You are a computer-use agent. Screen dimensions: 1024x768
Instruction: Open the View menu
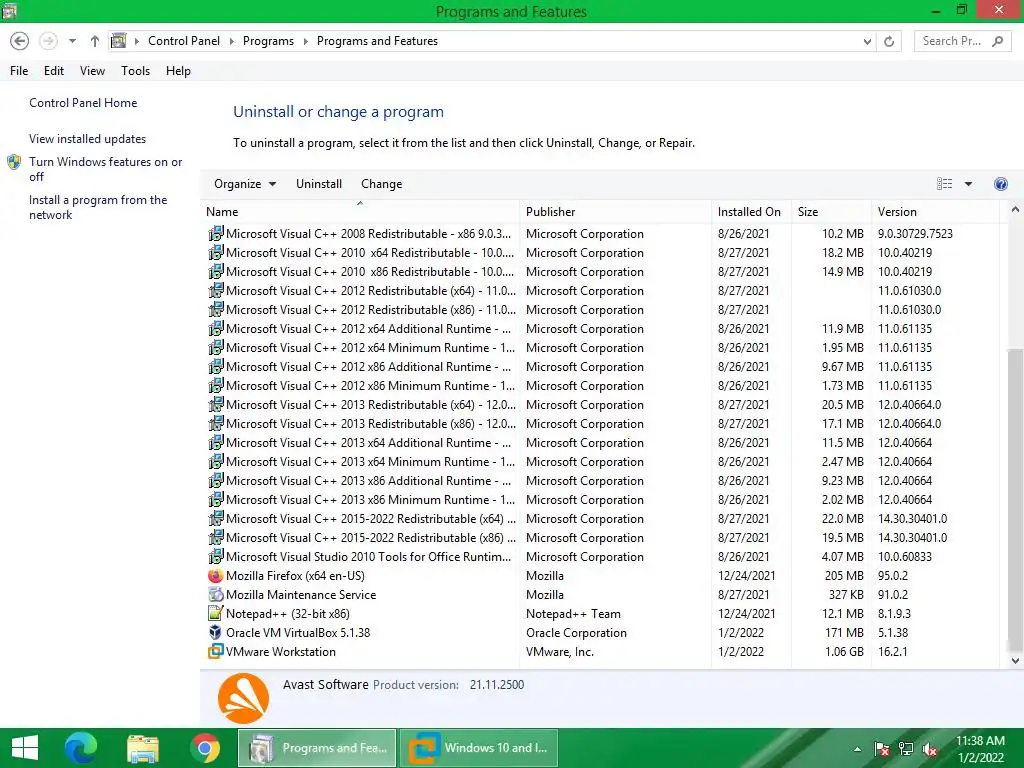[x=92, y=71]
